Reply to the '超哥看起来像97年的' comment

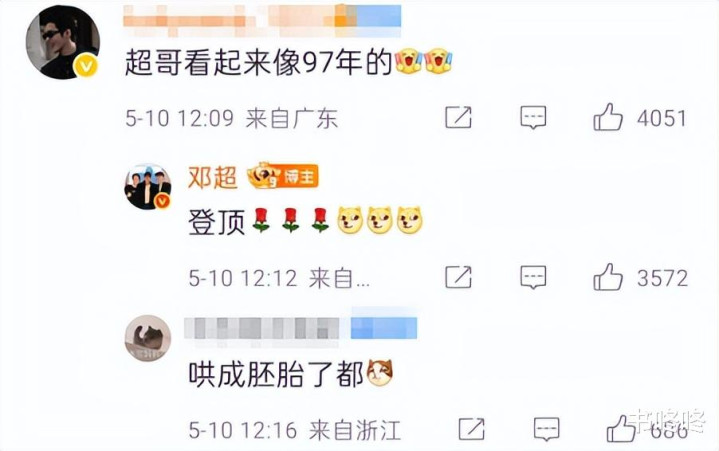click(533, 117)
